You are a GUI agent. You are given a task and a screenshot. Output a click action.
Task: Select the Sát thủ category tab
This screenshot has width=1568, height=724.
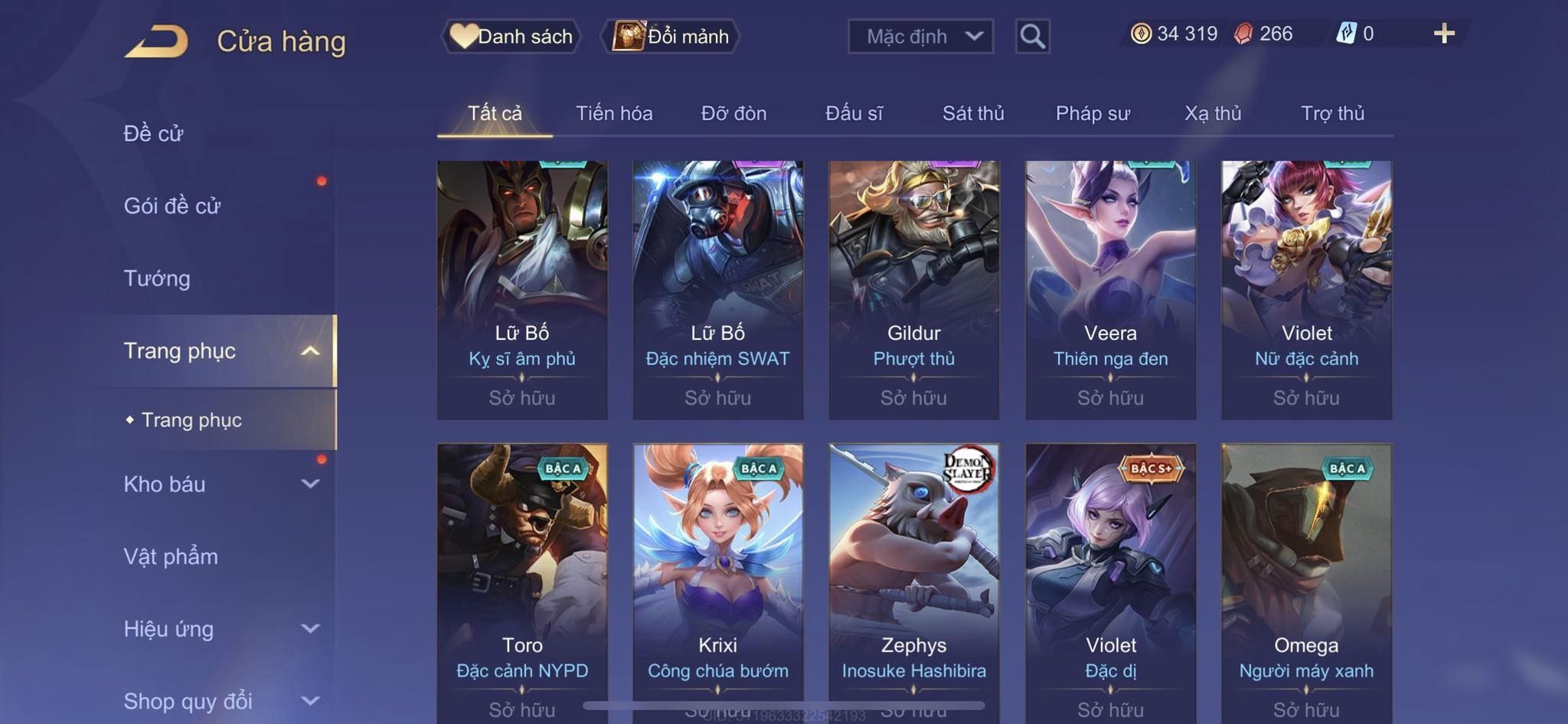pyautogui.click(x=973, y=113)
